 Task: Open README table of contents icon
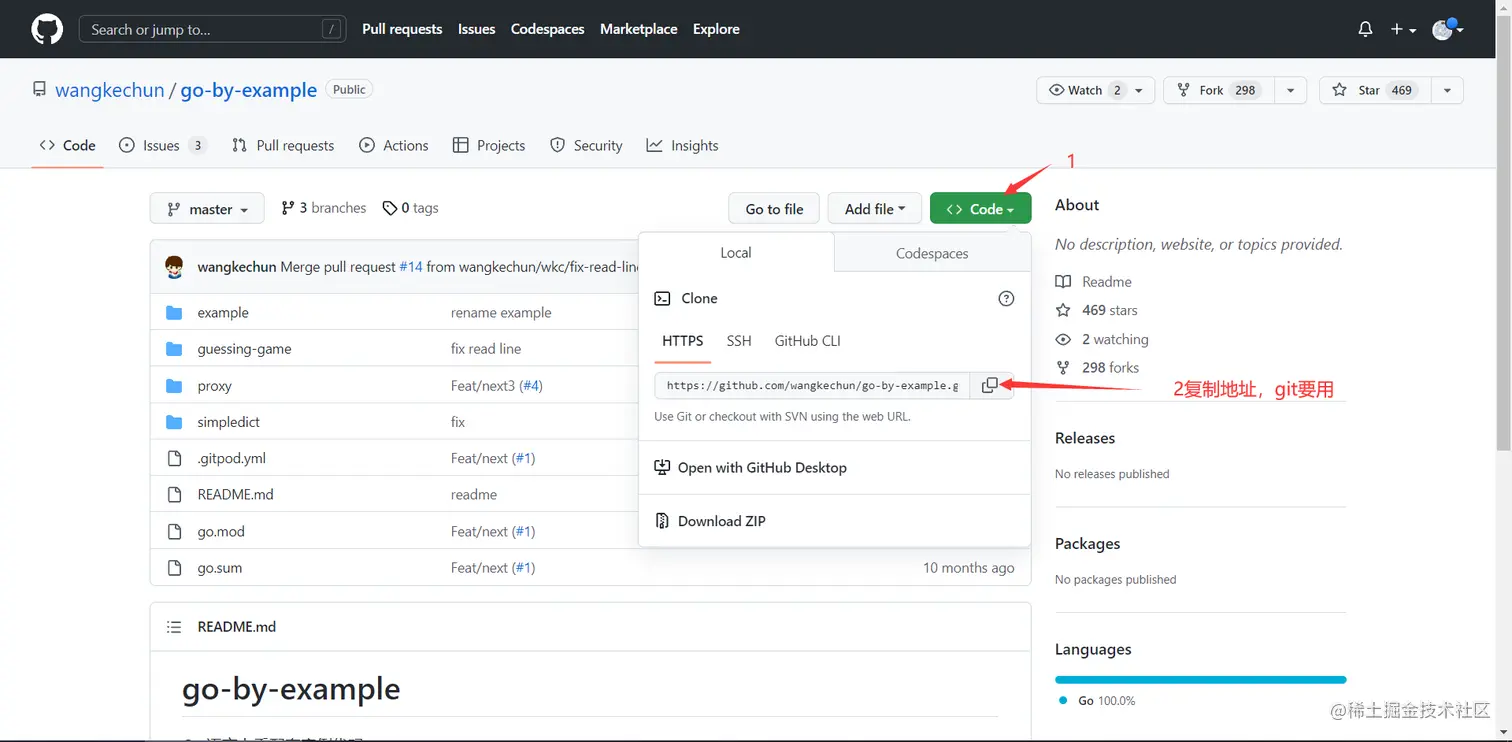click(x=174, y=627)
